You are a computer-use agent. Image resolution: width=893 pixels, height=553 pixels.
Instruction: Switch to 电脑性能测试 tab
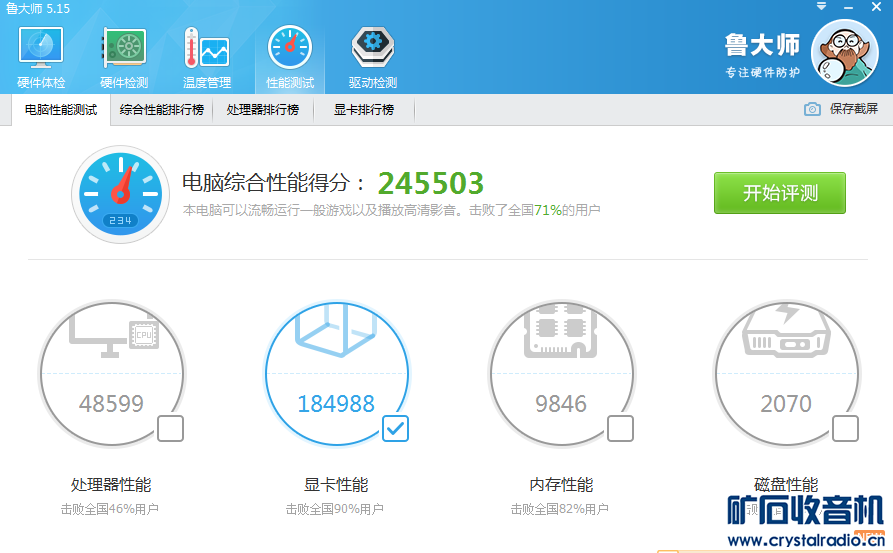point(61,110)
